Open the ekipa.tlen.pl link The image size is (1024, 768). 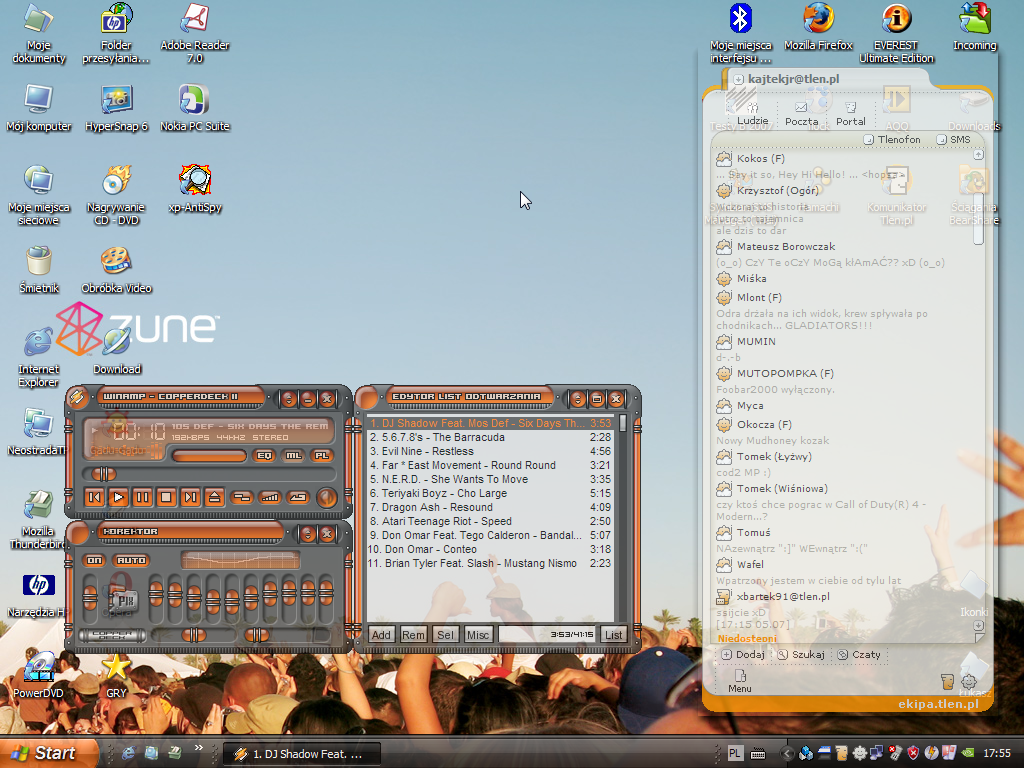pos(938,704)
